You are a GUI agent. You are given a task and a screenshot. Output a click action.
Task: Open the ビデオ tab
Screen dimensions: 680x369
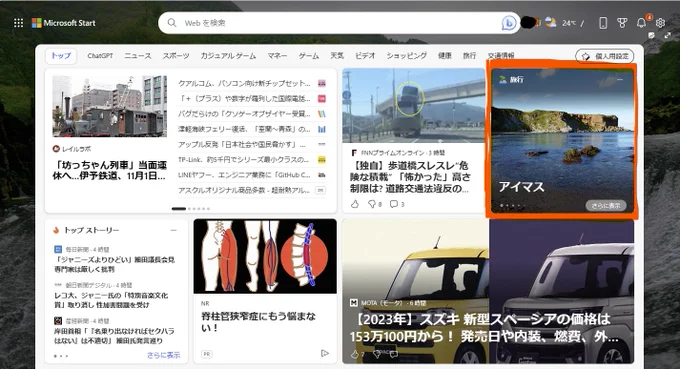pos(365,56)
